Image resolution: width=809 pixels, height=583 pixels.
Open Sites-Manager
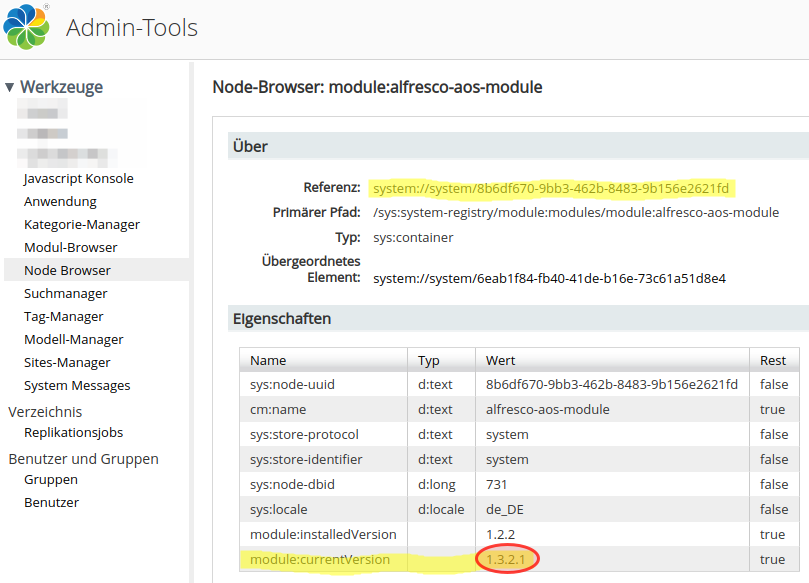click(x=67, y=363)
